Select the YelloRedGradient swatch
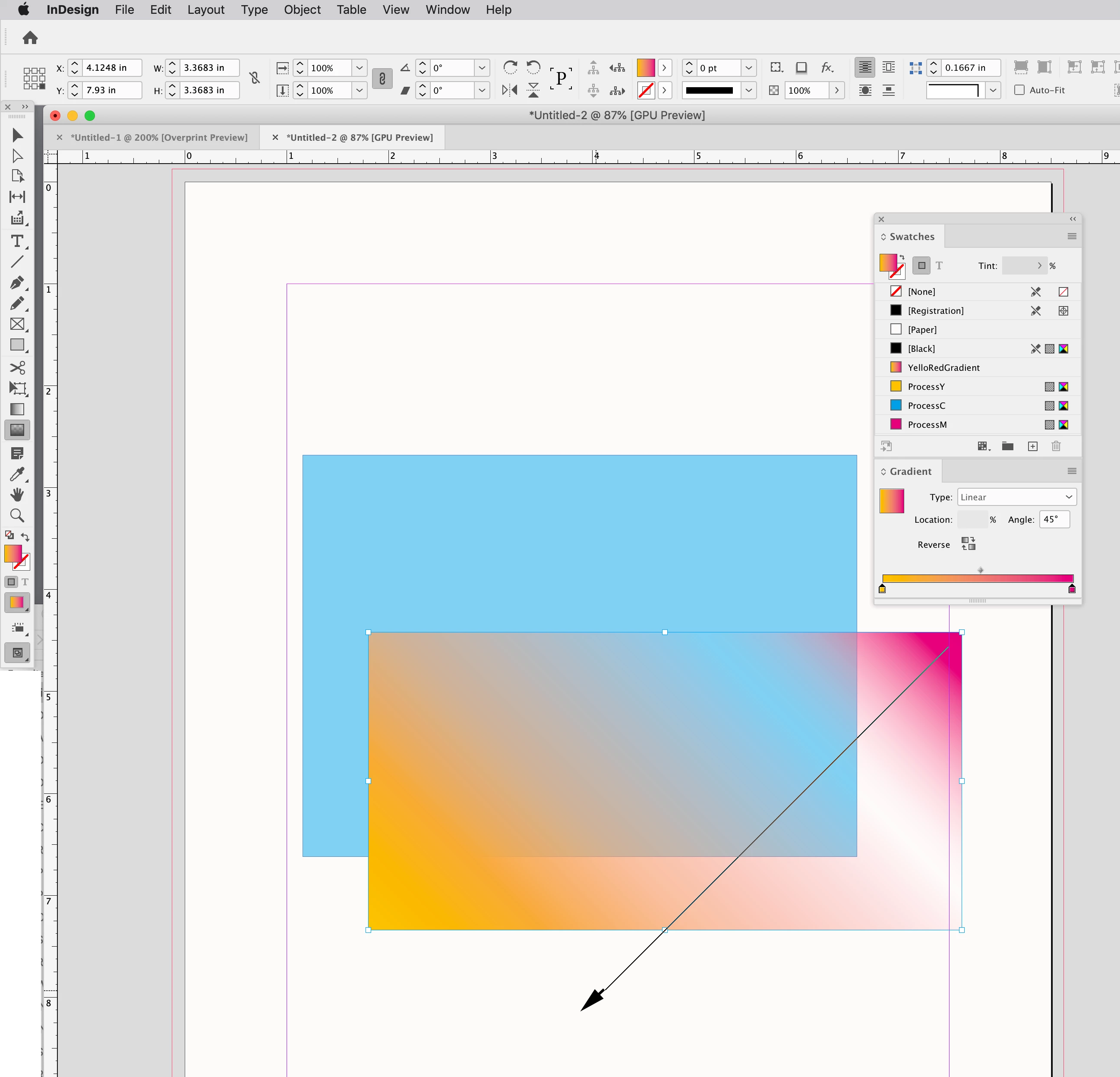1120x1077 pixels. pyautogui.click(x=943, y=368)
